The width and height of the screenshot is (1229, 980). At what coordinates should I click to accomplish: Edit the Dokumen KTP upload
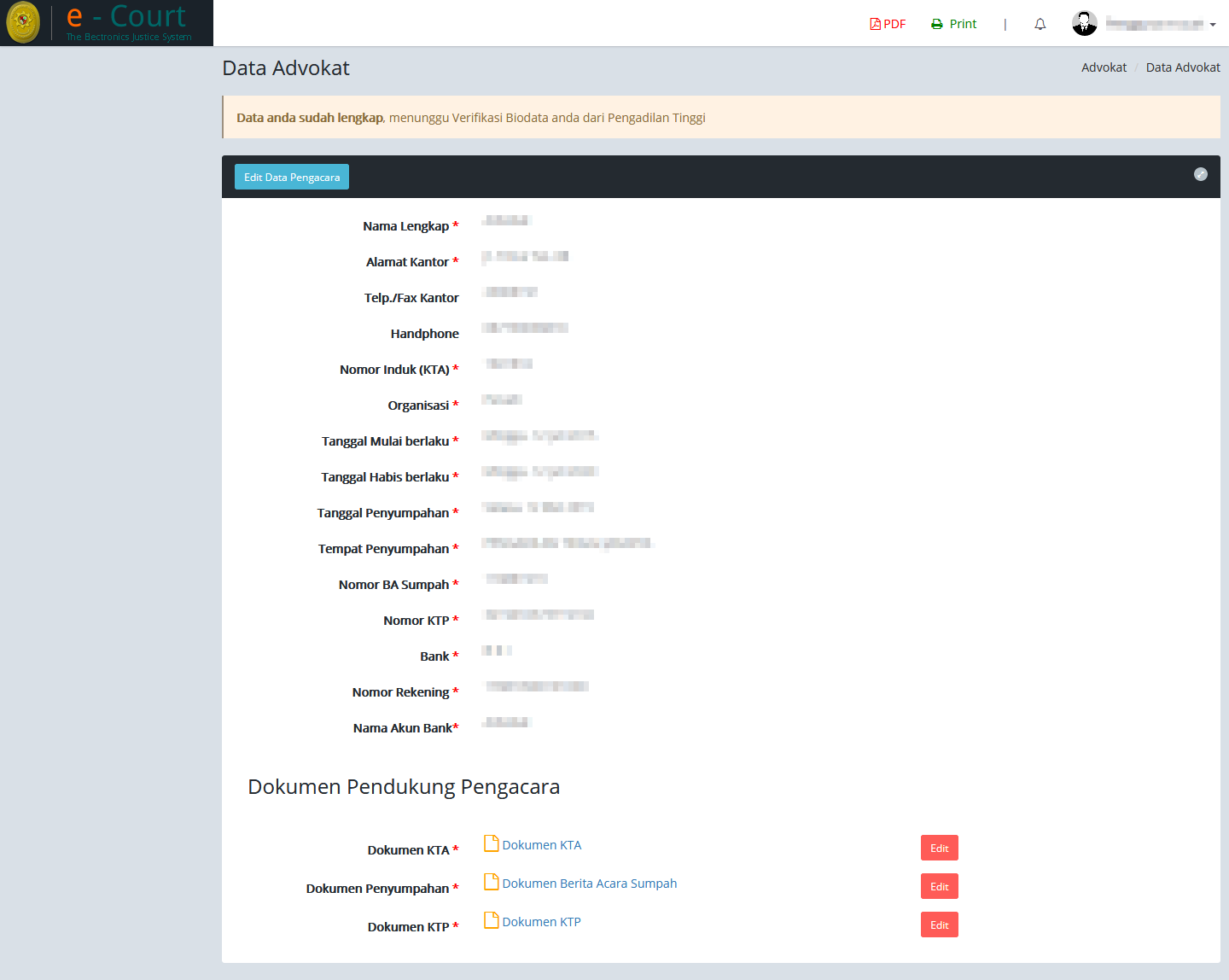point(939,925)
